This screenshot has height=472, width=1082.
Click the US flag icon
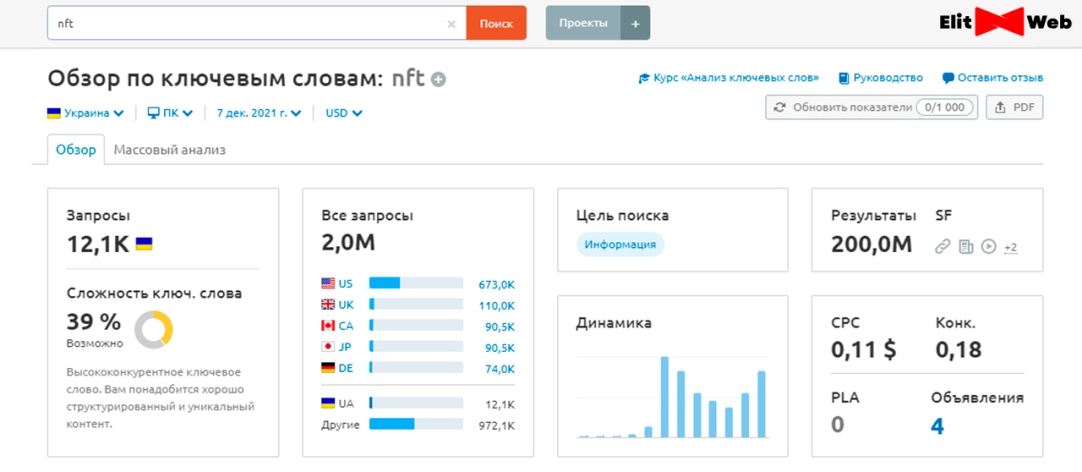(x=328, y=283)
